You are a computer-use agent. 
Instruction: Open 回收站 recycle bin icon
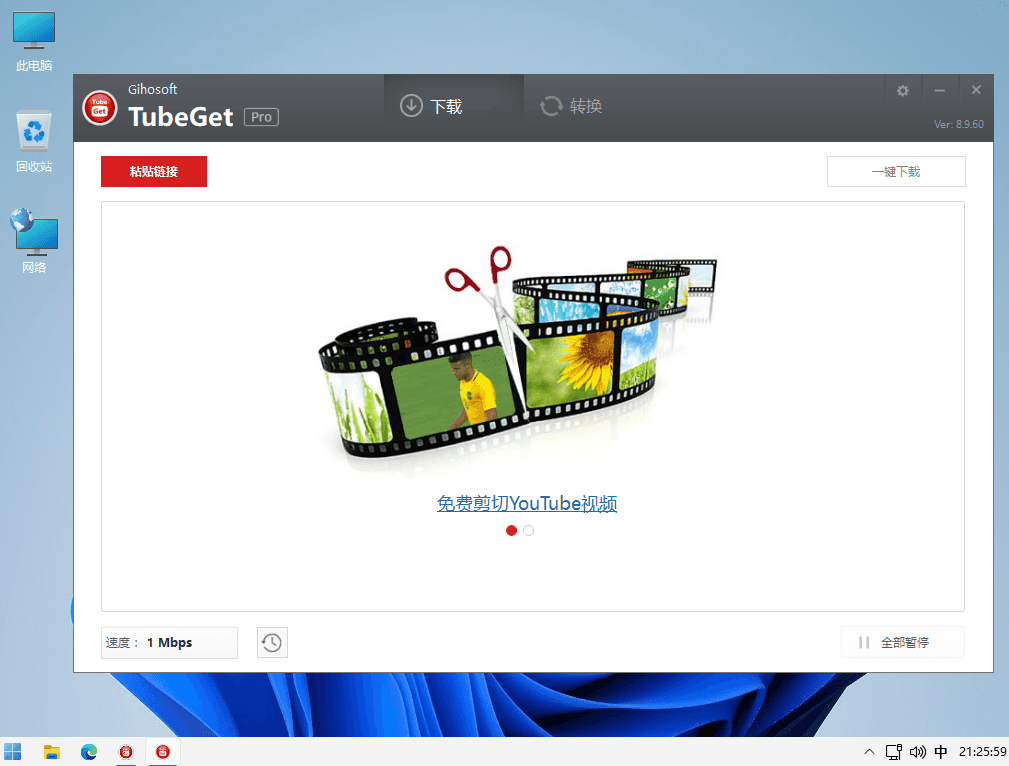(x=34, y=142)
